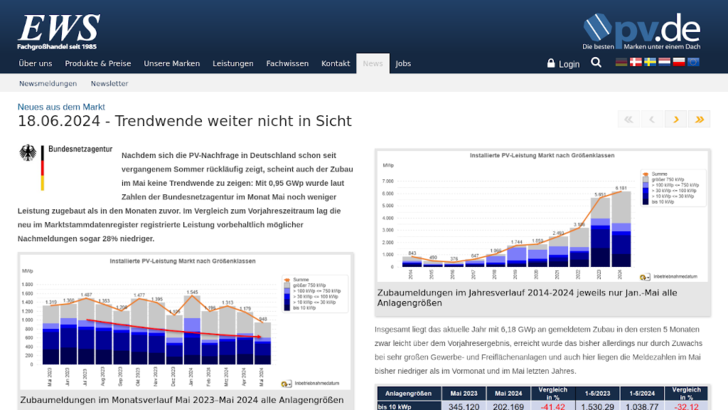Jump to last news article double arrow
The image size is (728, 410).
pos(699,119)
